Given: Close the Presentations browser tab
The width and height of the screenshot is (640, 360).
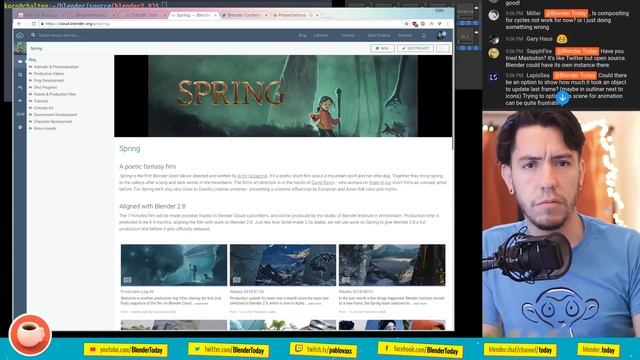Looking at the screenshot, I should (x=317, y=15).
